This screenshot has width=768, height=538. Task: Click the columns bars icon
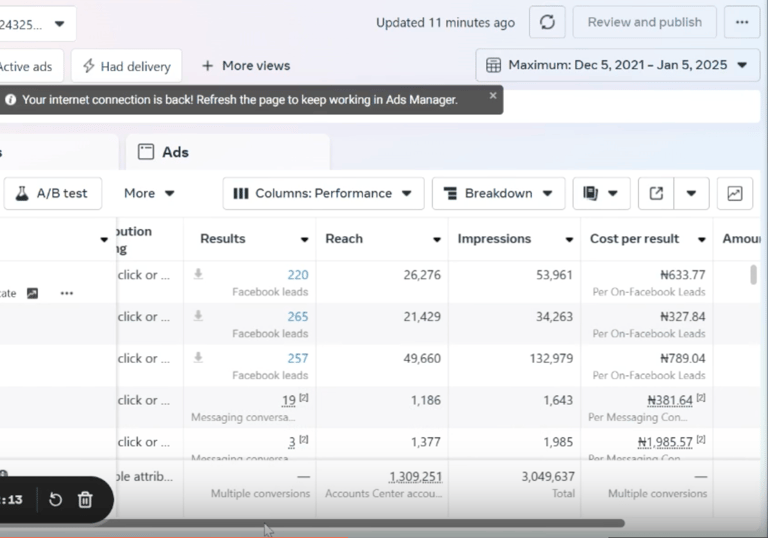coord(240,194)
